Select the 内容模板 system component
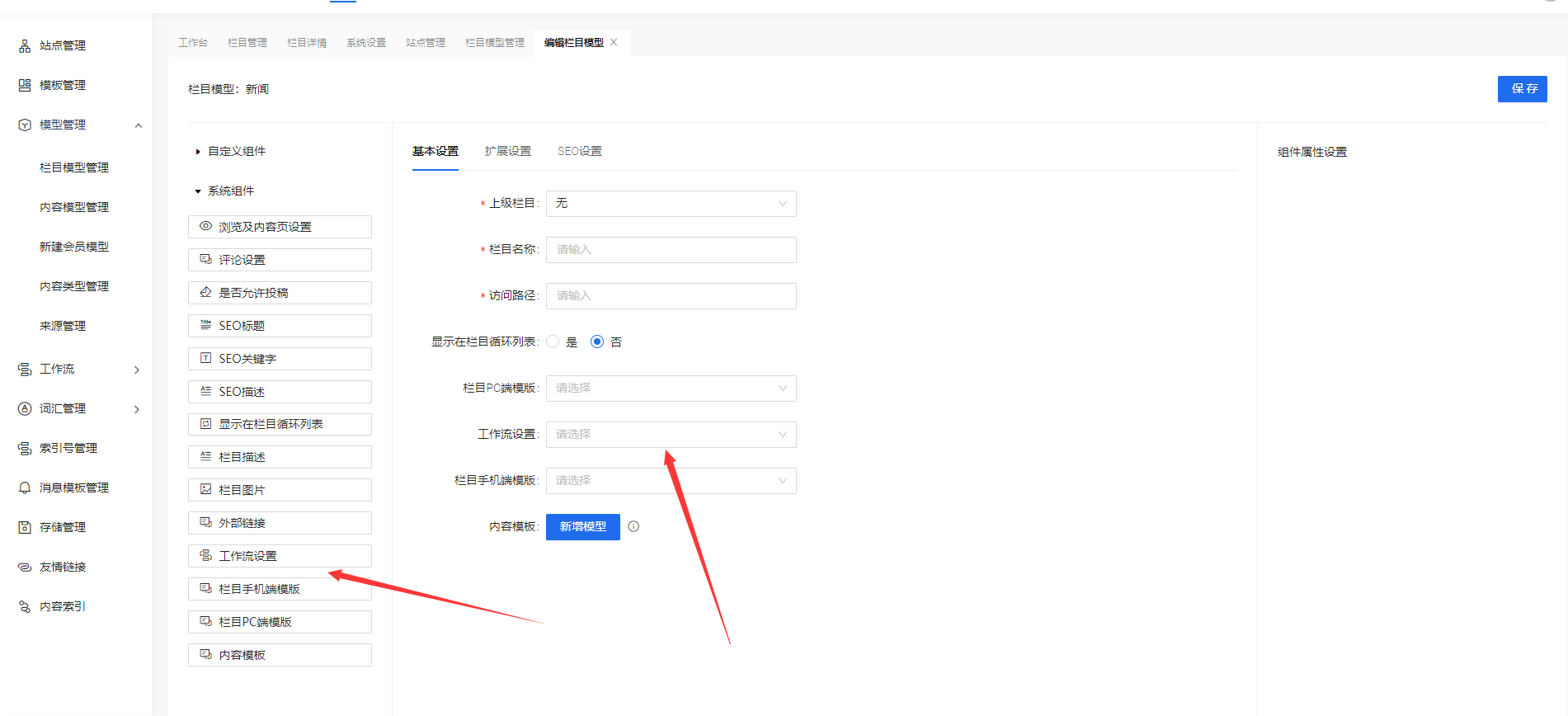The height and width of the screenshot is (716, 1568). tap(280, 655)
